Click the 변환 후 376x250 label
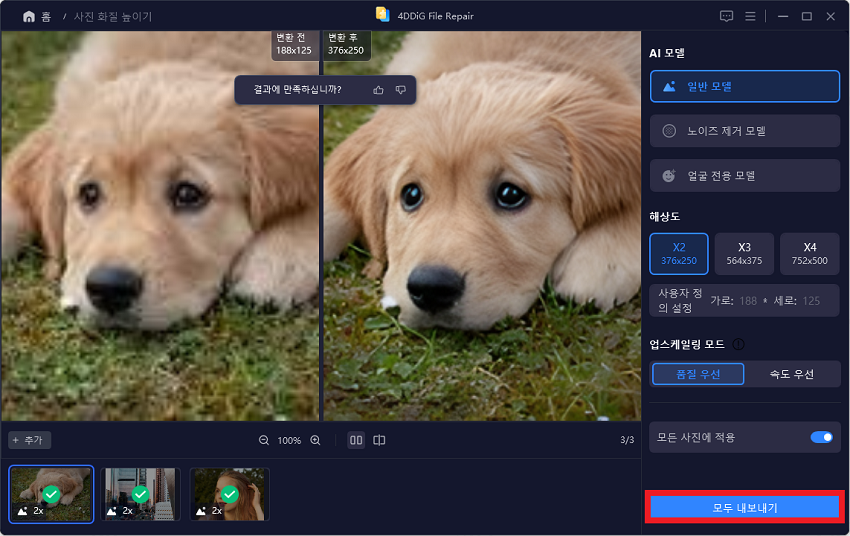Image resolution: width=850 pixels, height=536 pixels. [346, 44]
